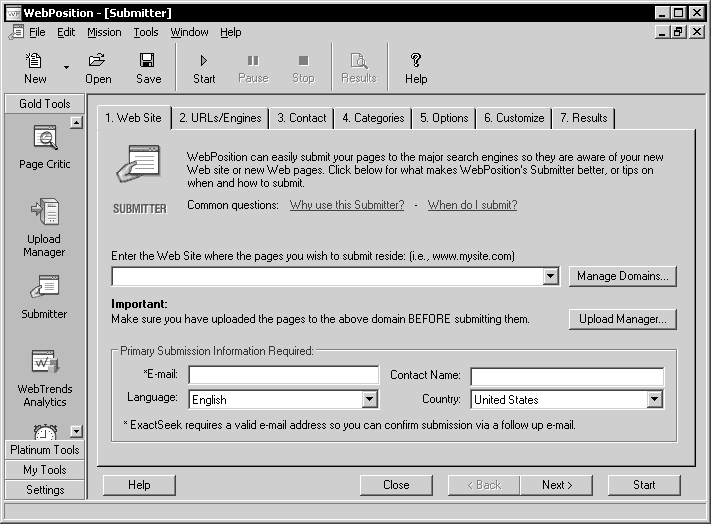Click the Close button at bottom

[x=396, y=485]
